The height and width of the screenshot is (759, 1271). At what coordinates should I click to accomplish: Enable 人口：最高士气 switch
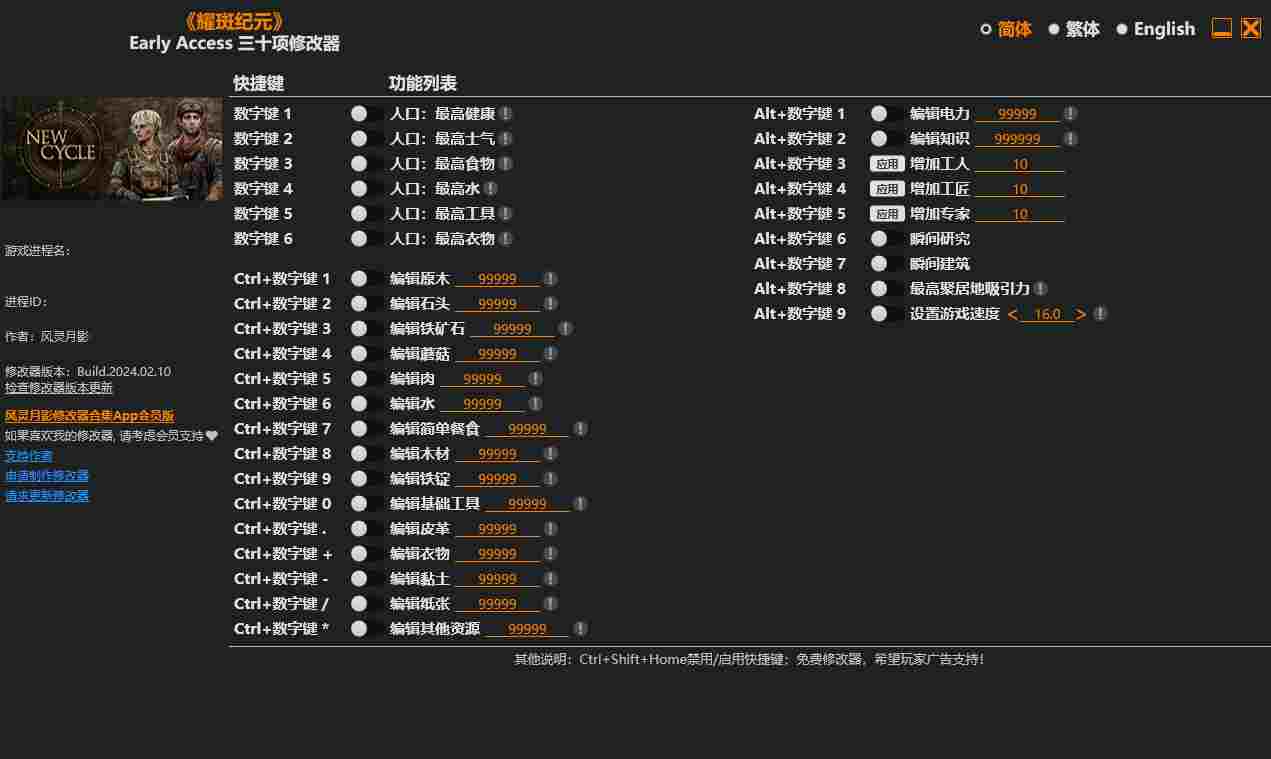(366, 139)
